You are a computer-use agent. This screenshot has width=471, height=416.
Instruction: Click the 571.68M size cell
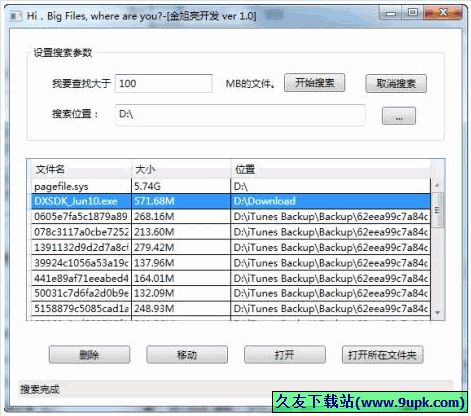coord(181,201)
